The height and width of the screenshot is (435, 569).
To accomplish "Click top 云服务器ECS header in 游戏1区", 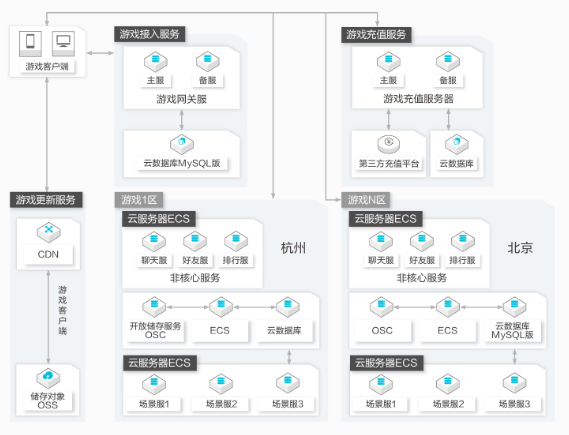I will 159,219.
